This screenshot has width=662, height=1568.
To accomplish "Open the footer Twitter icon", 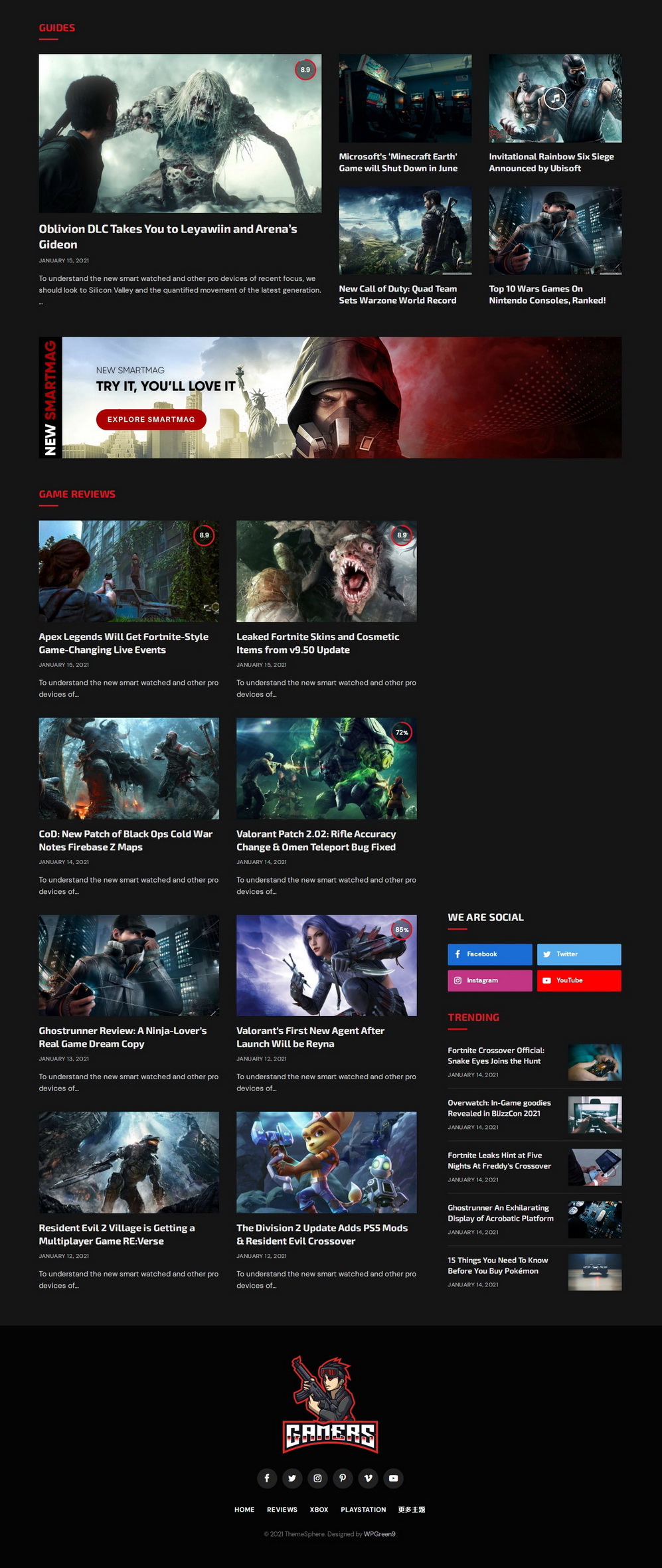I will [292, 1478].
